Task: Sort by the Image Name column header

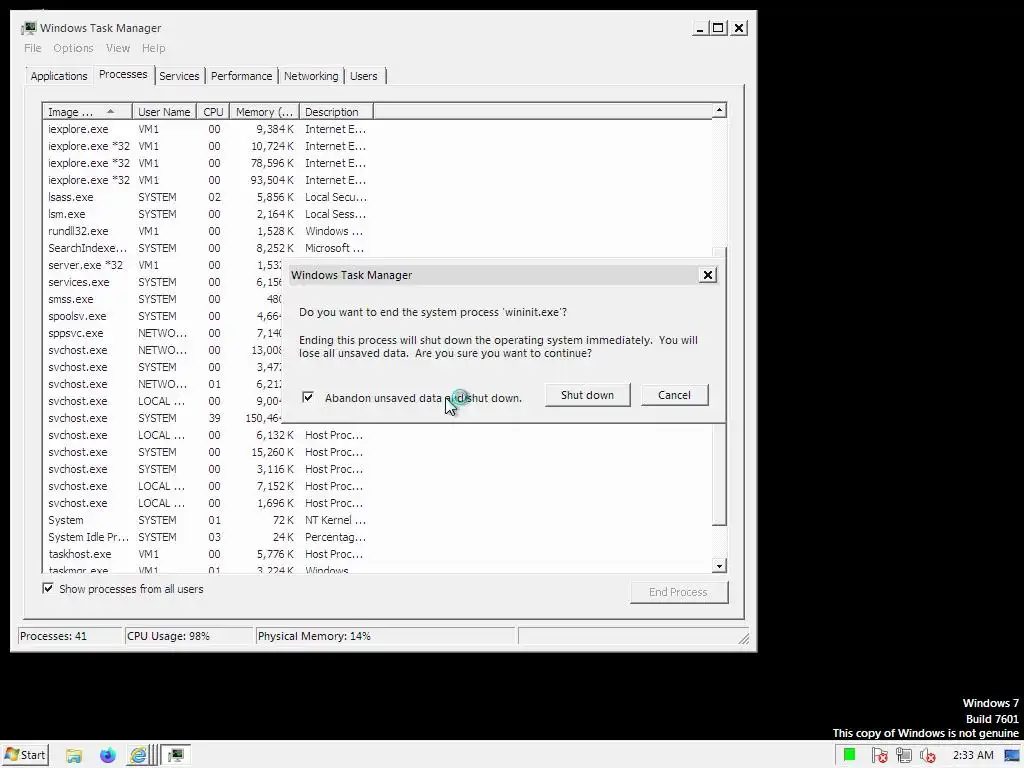Action: coord(88,112)
